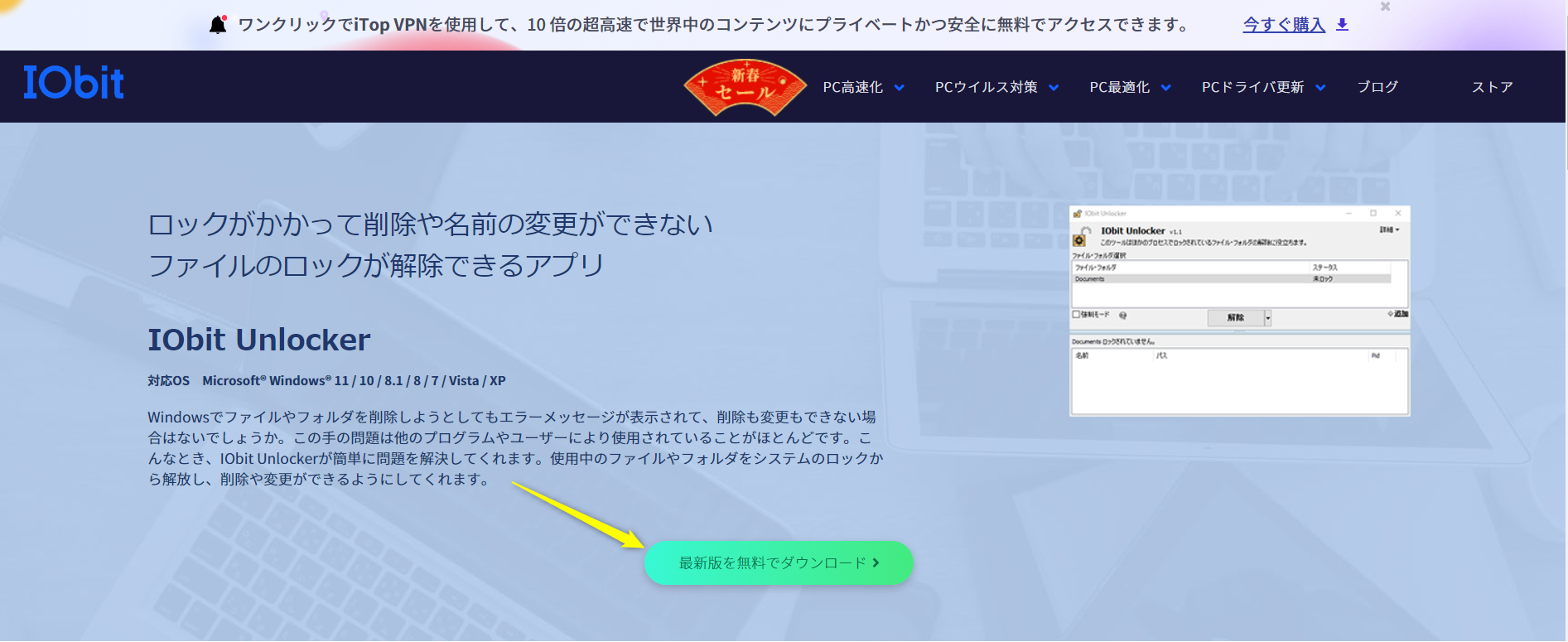1568x642 pixels.
Task: Open the PC最適化 menu item
Action: 1119,87
